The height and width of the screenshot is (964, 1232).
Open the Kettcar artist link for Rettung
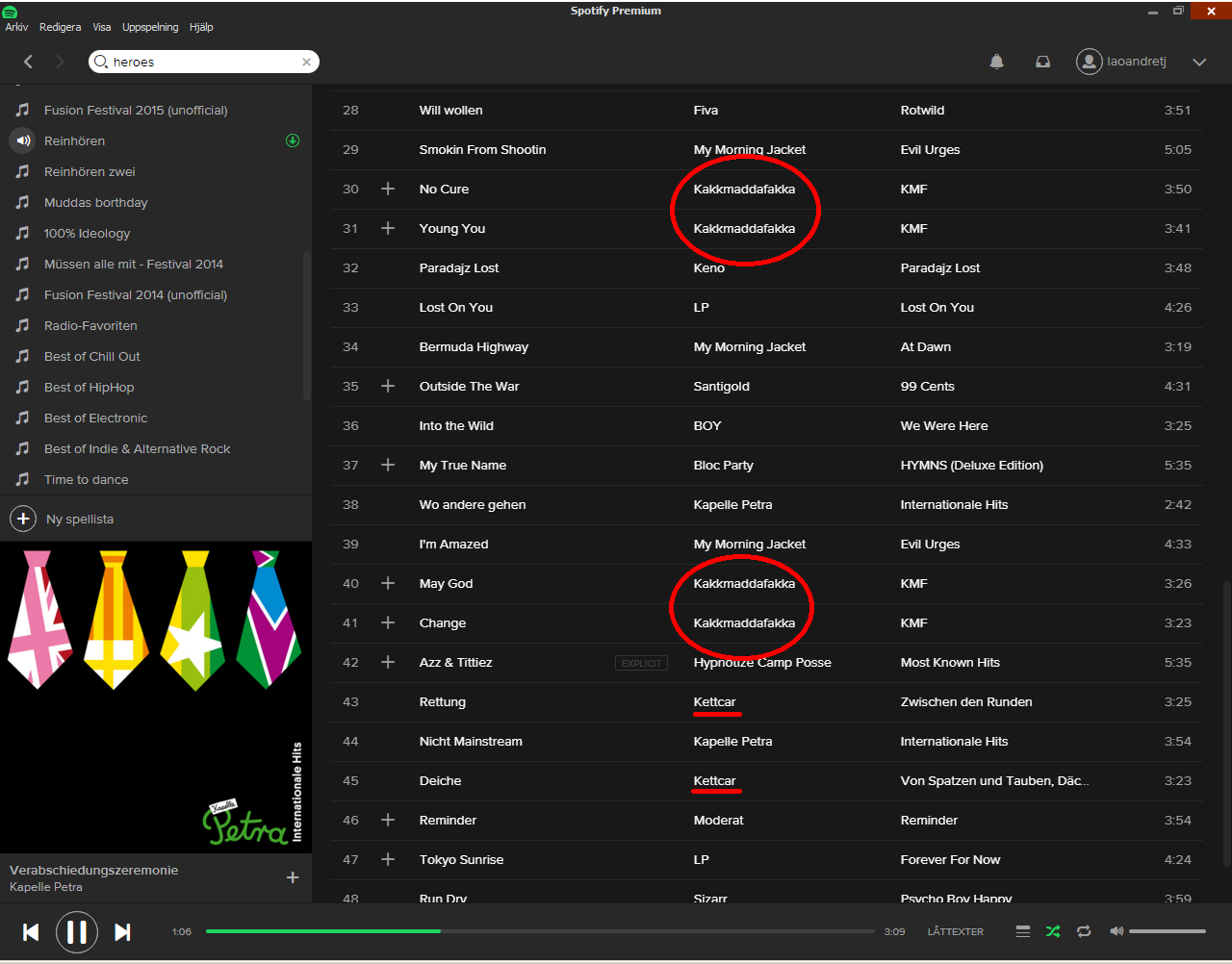[x=714, y=701]
